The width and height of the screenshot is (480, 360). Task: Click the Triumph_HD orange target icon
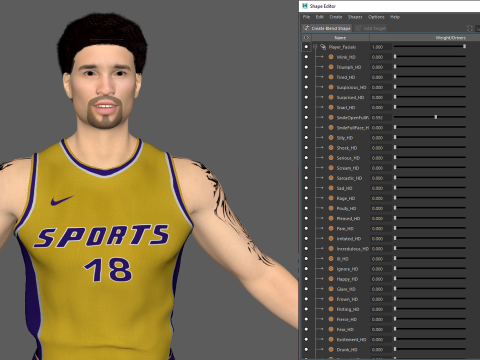click(331, 67)
